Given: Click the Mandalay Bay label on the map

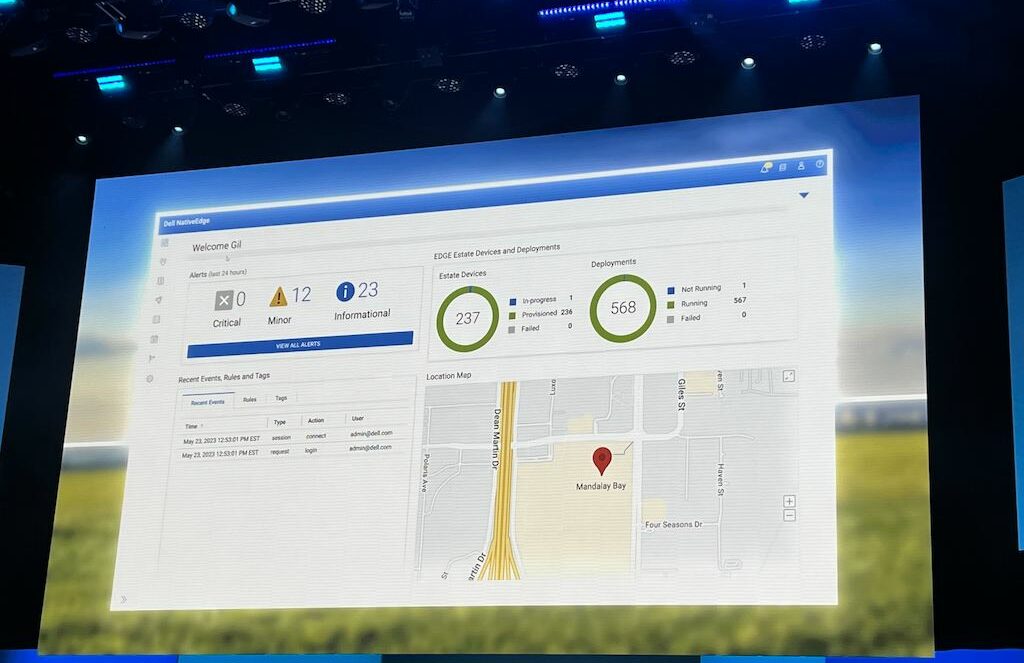Looking at the screenshot, I should (x=601, y=486).
